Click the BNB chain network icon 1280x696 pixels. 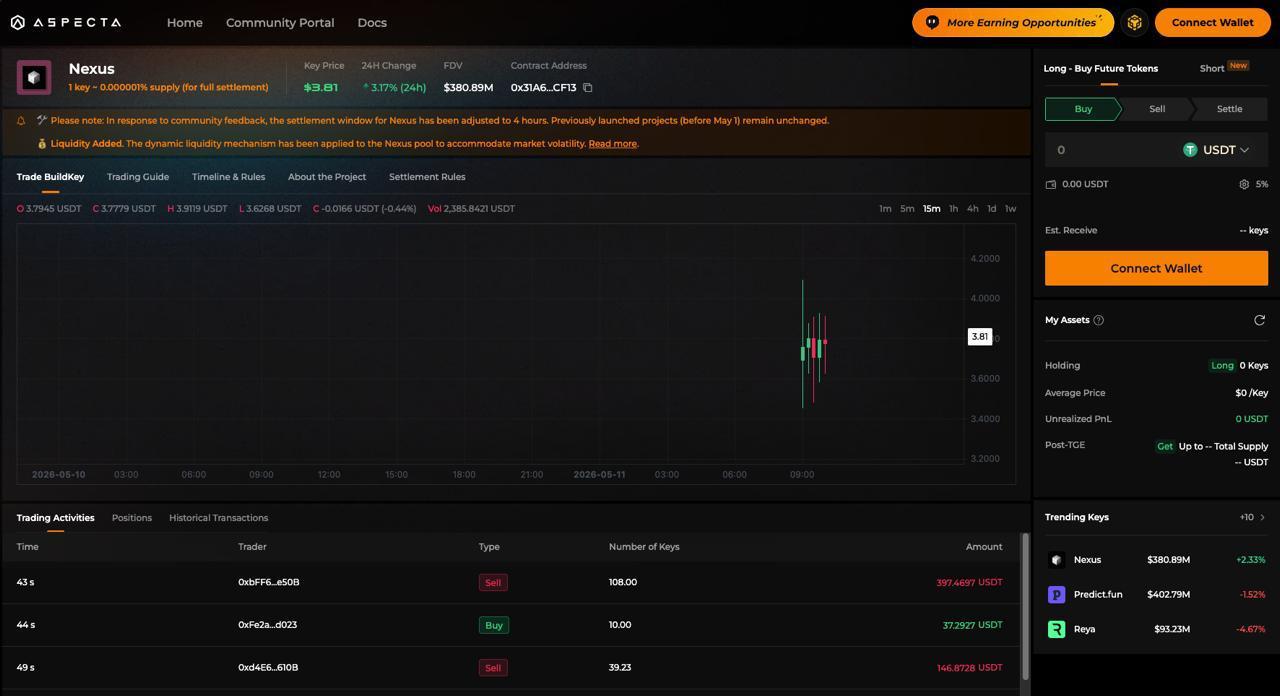(x=1134, y=22)
